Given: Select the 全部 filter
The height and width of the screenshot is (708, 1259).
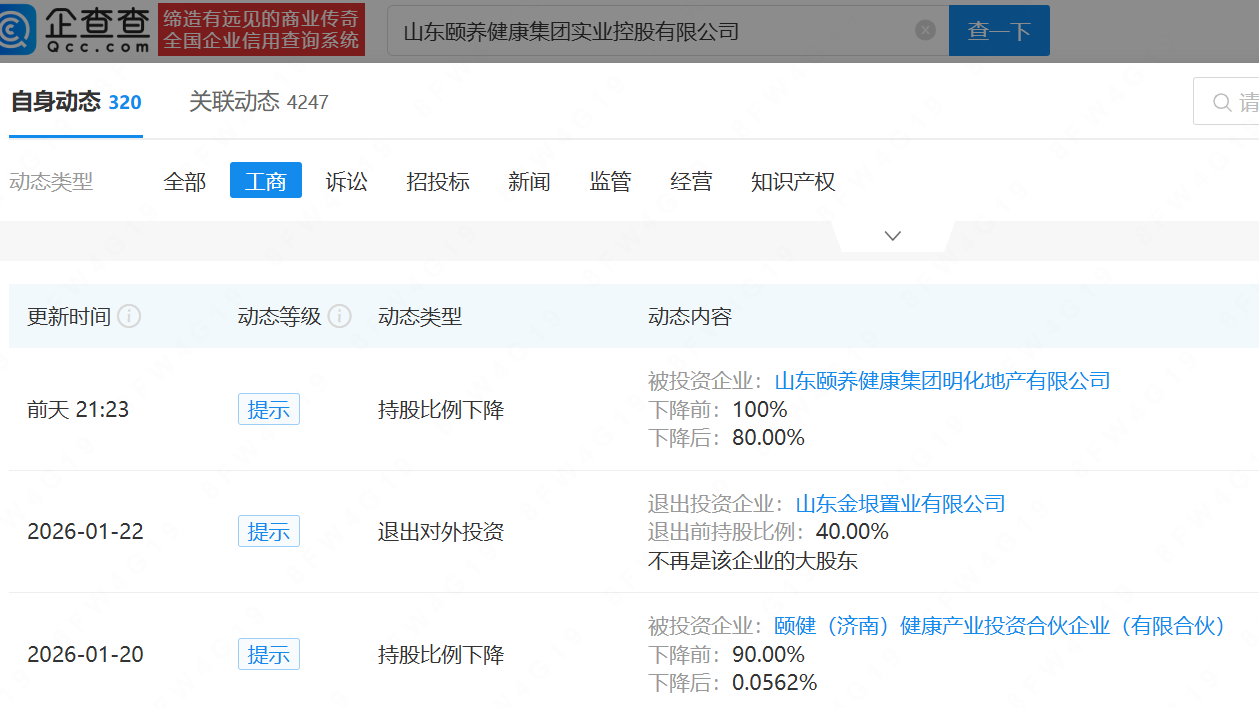Looking at the screenshot, I should (x=185, y=181).
